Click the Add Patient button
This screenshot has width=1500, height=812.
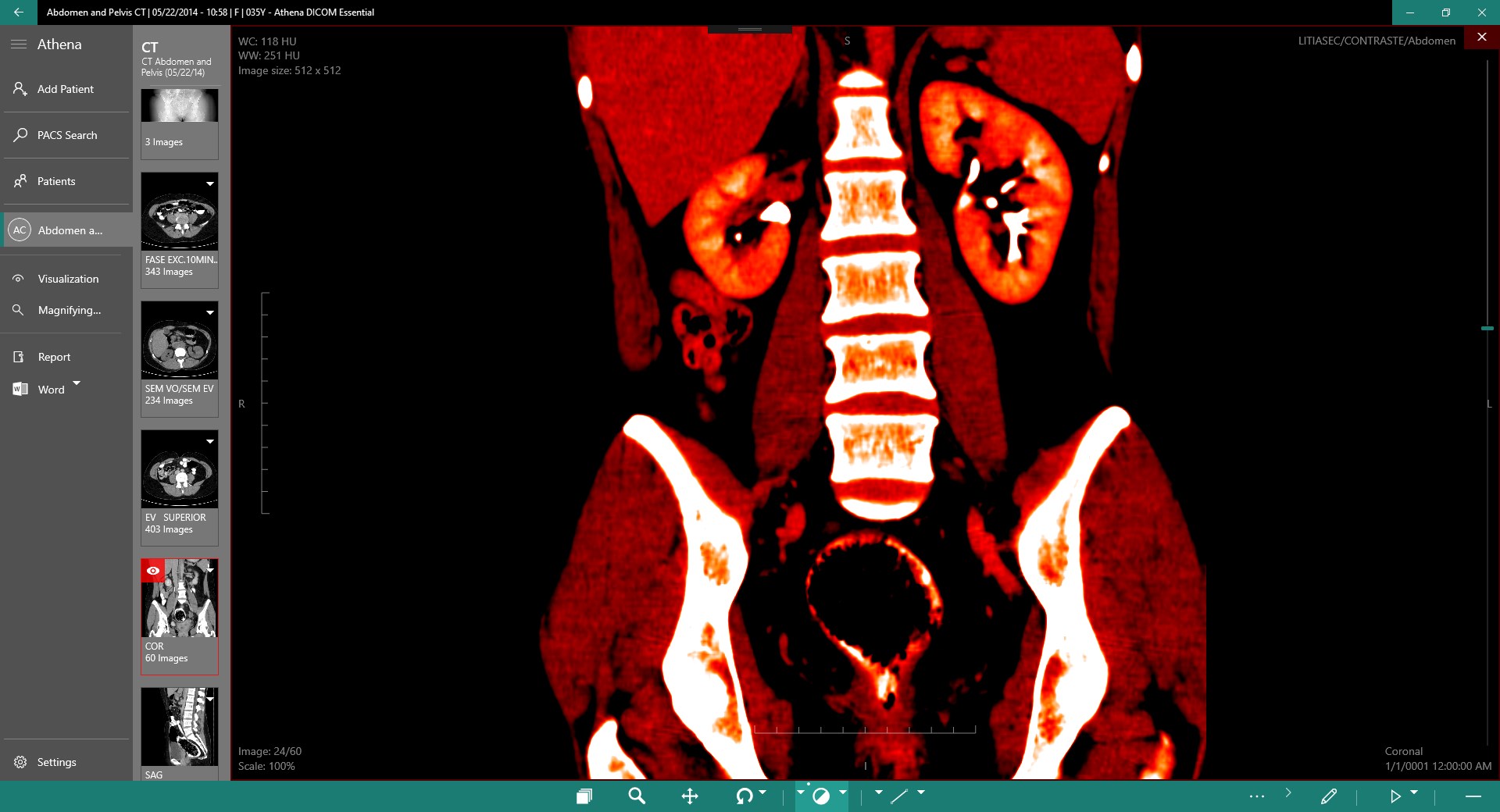(x=66, y=89)
